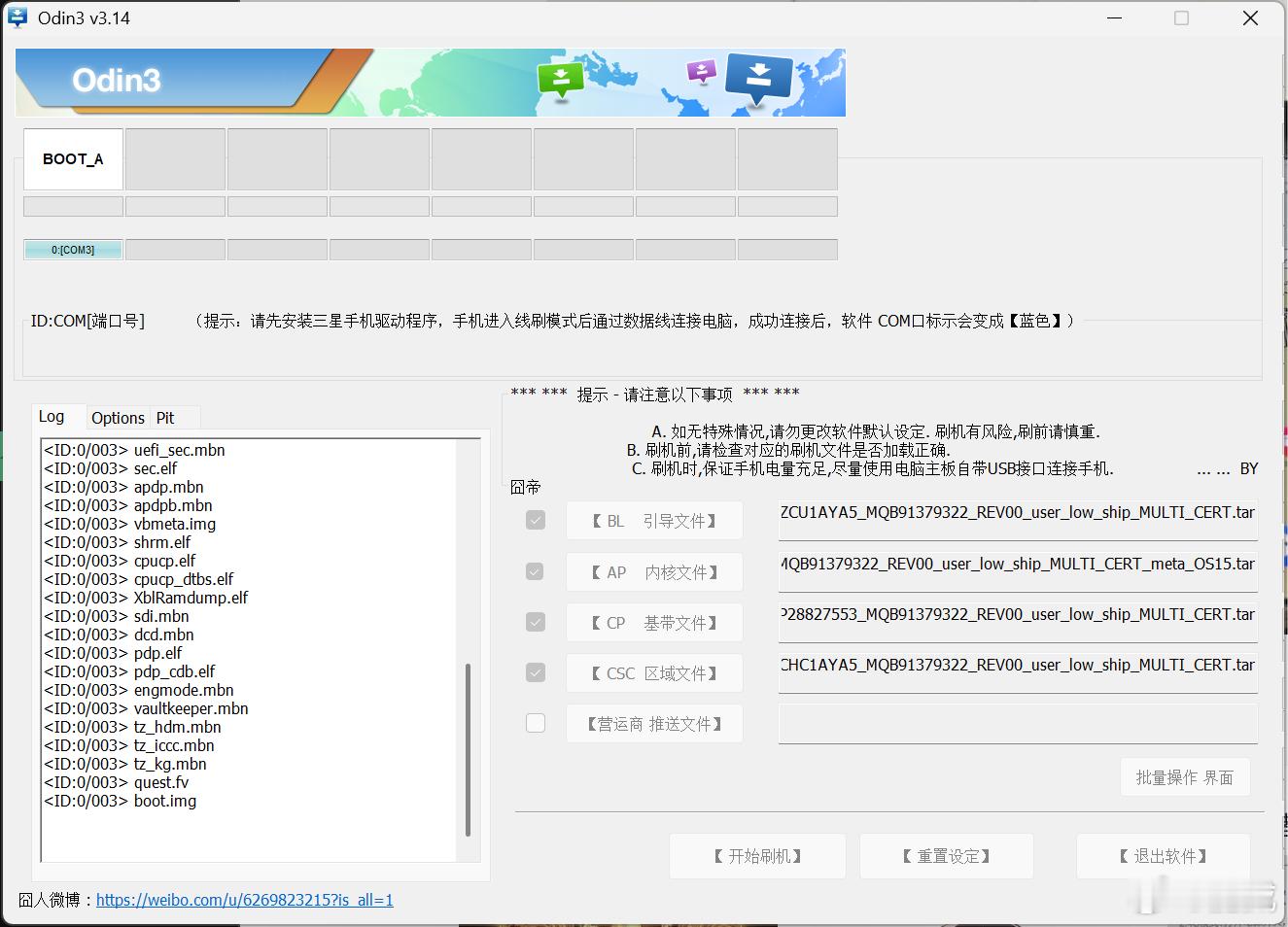Image resolution: width=1288 pixels, height=927 pixels.
Task: Click the AP file path field
Action: [x=1018, y=571]
